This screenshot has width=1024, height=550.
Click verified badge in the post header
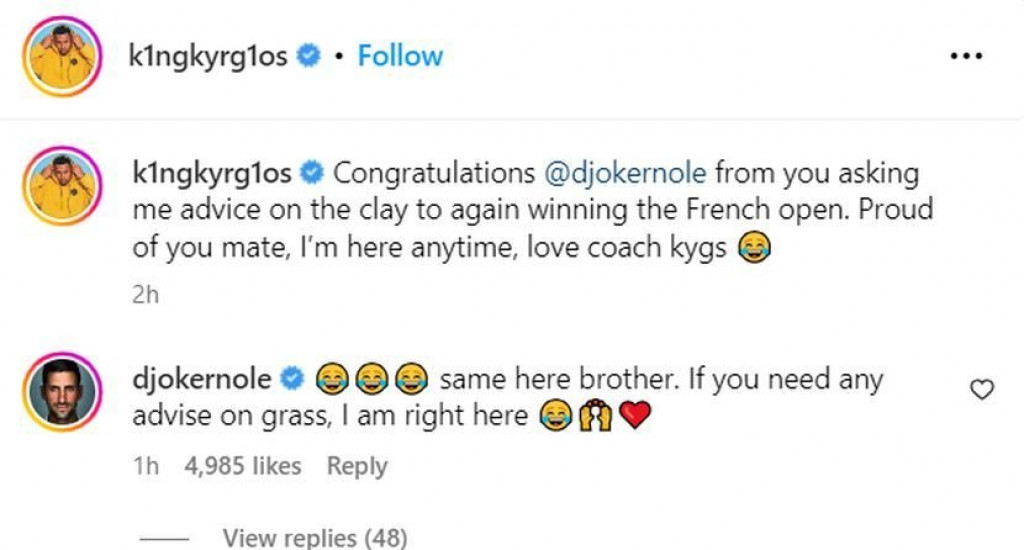(x=309, y=57)
